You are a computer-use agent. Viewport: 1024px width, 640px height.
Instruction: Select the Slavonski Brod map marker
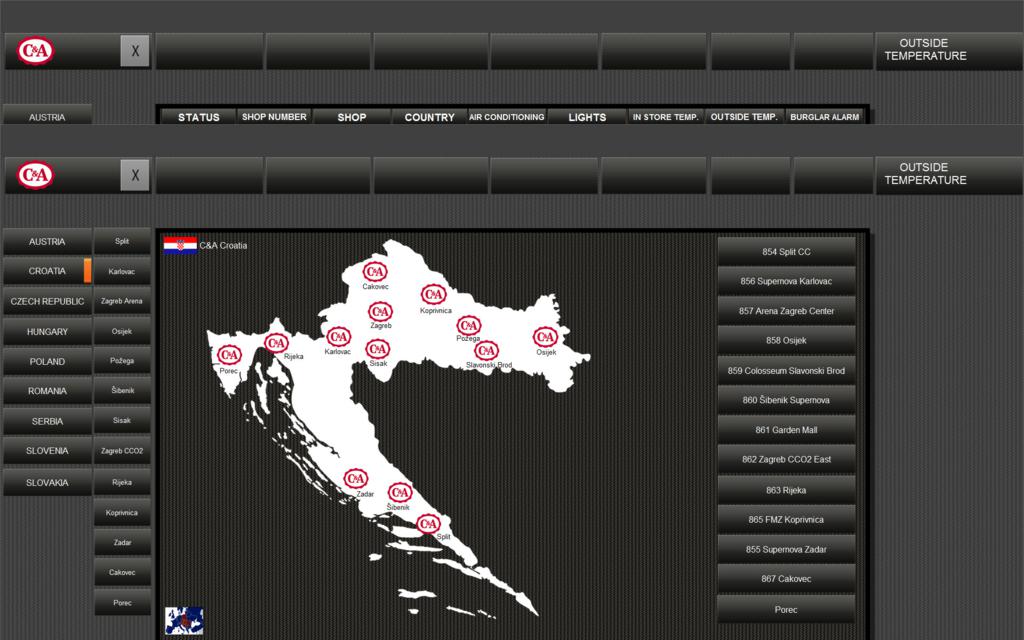487,351
